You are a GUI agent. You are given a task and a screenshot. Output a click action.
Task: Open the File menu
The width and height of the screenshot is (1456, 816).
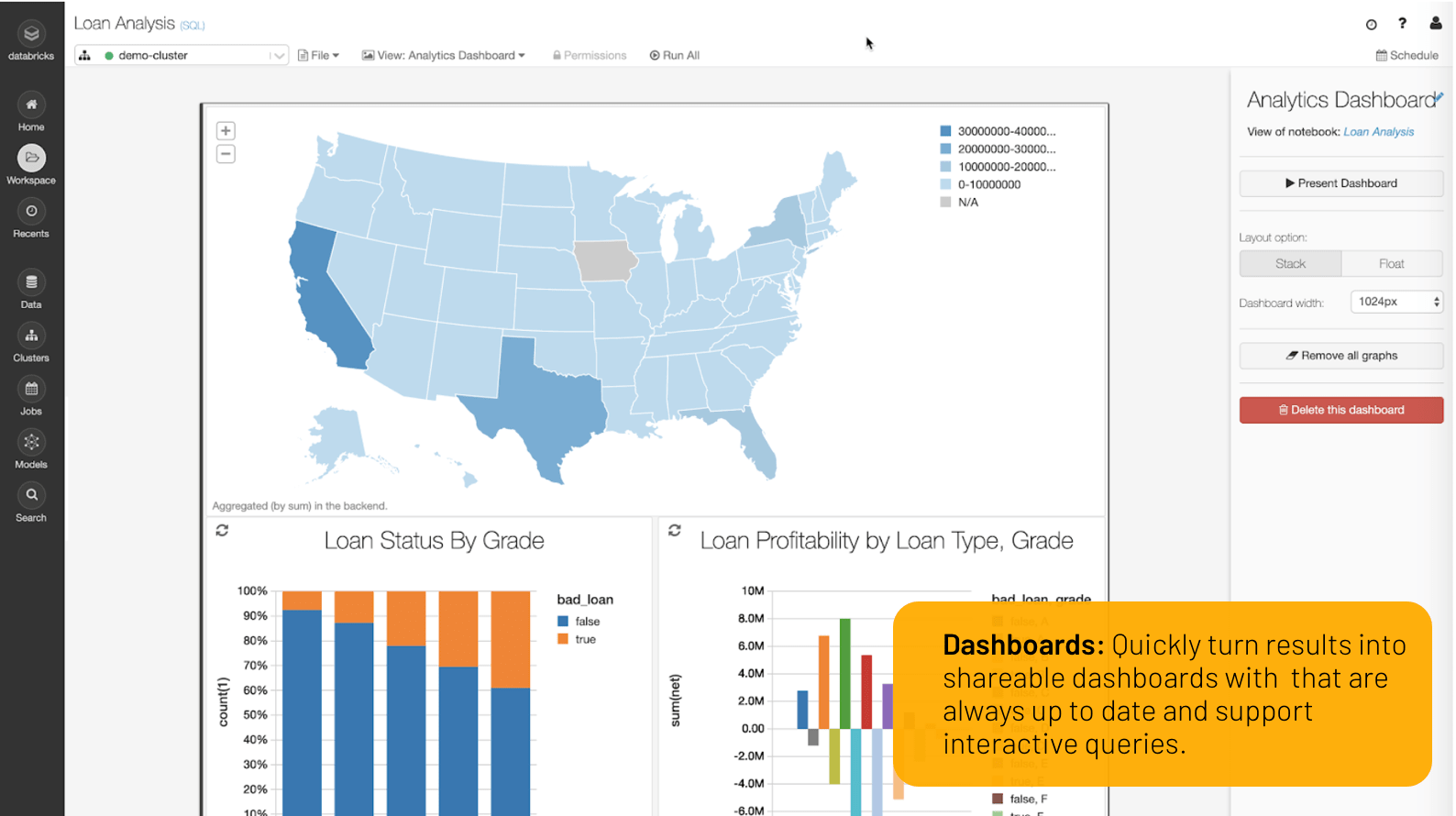coord(318,56)
